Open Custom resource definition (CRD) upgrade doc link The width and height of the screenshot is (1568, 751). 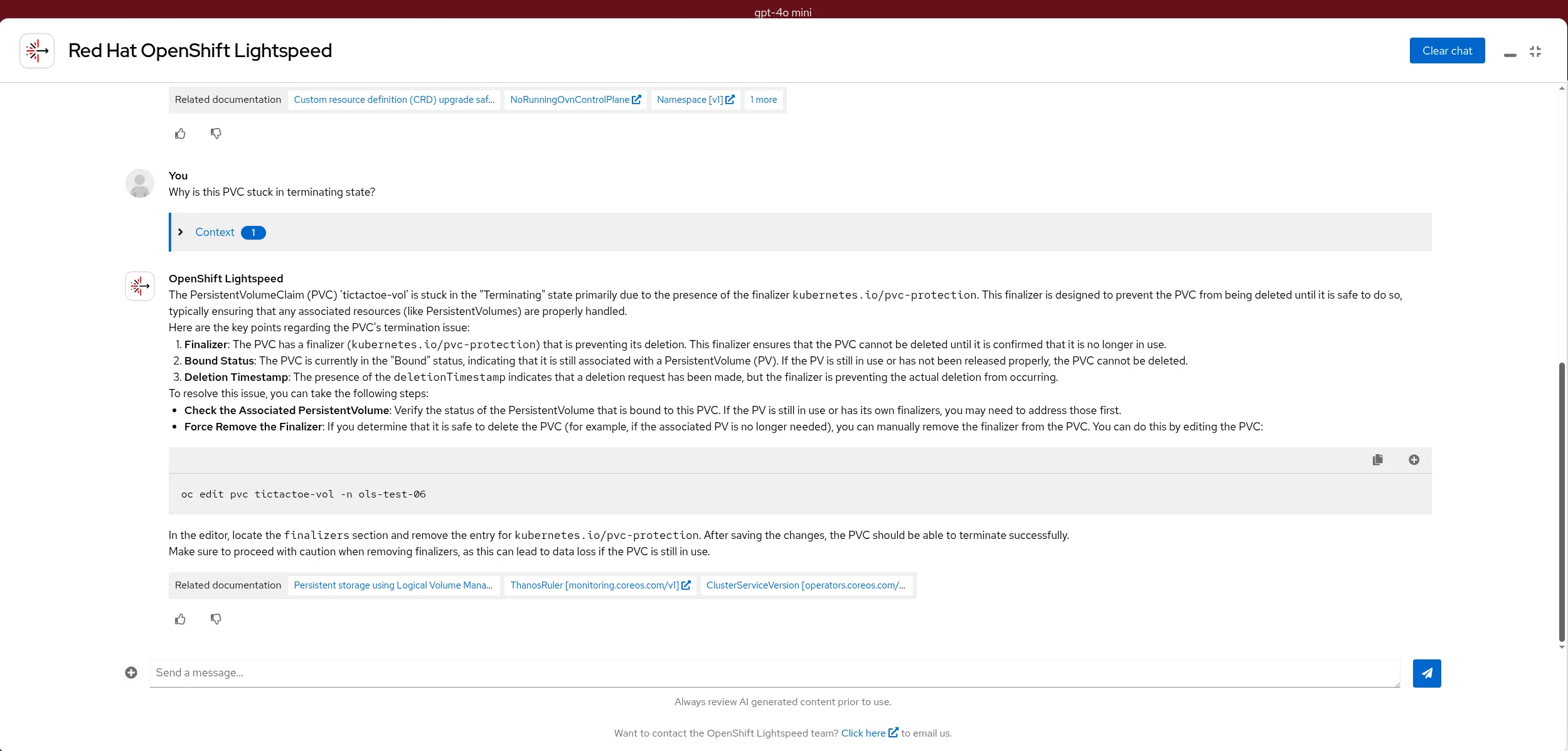394,100
